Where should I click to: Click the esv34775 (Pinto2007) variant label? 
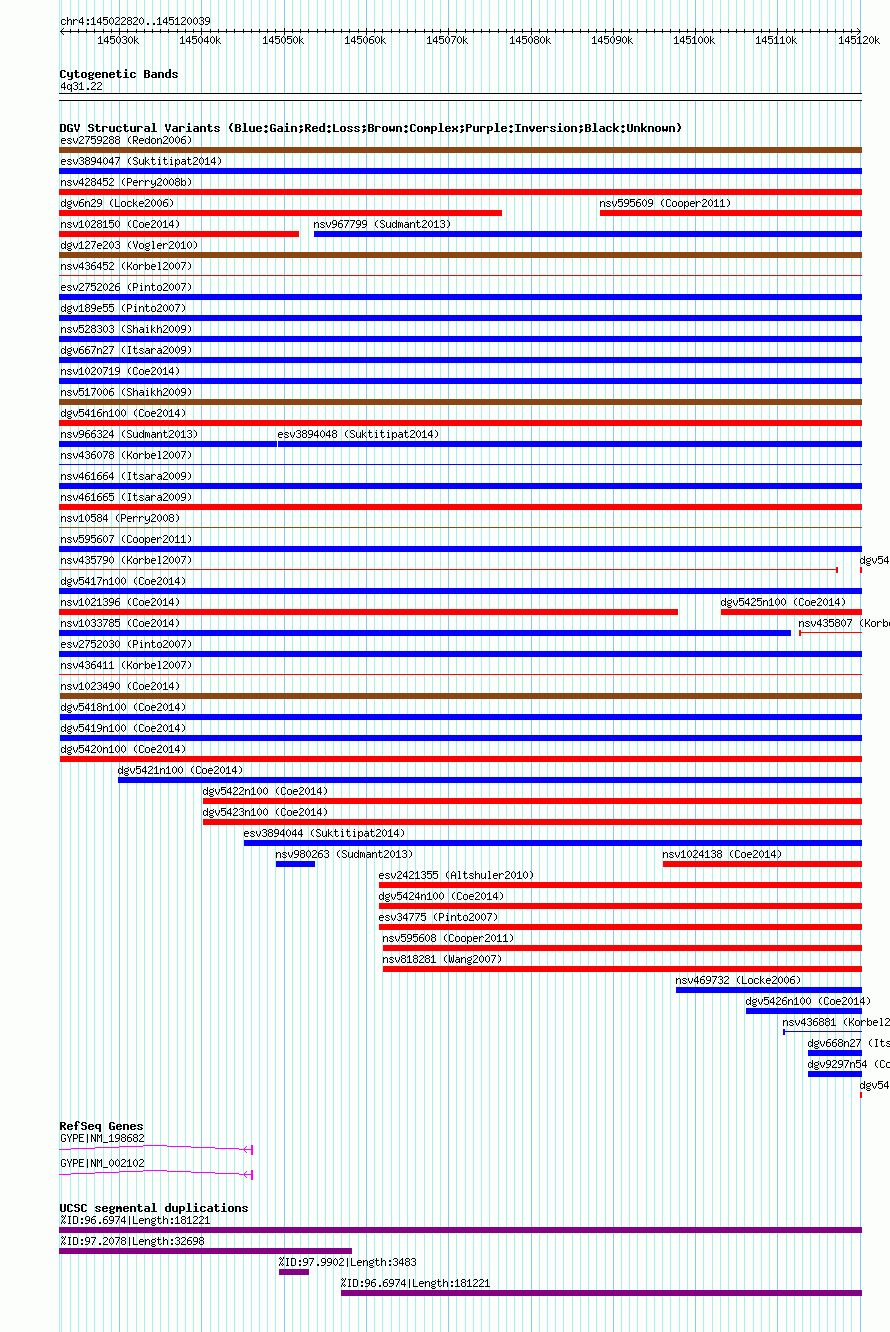(x=438, y=917)
